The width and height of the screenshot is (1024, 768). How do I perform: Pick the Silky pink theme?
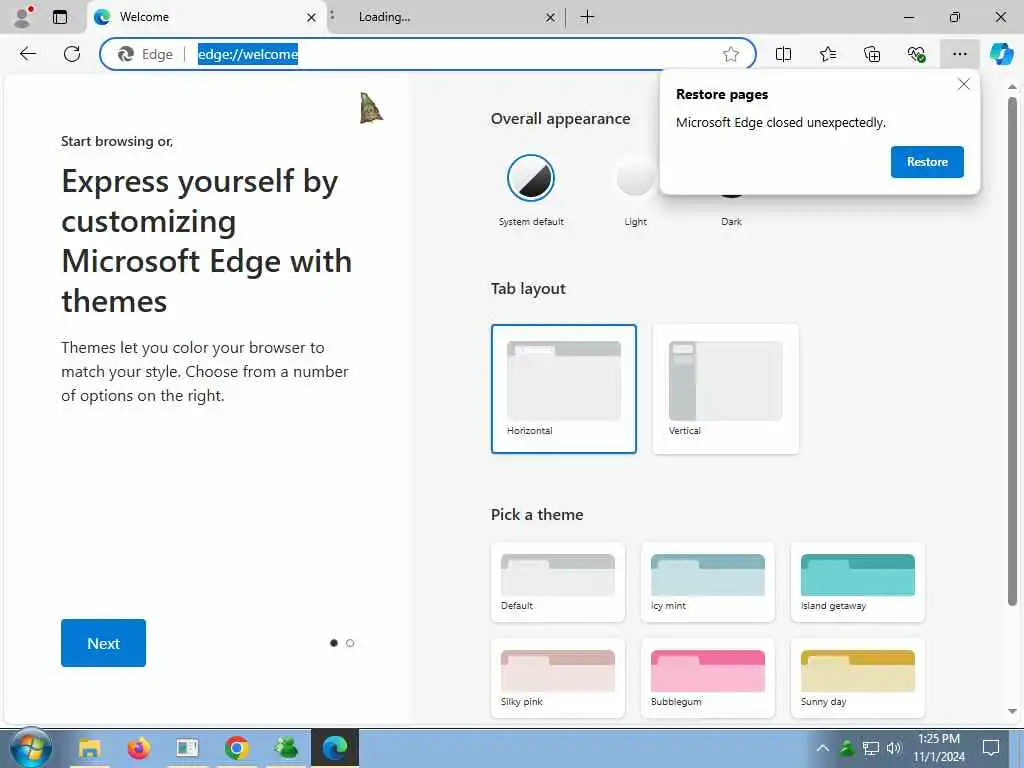coord(558,678)
